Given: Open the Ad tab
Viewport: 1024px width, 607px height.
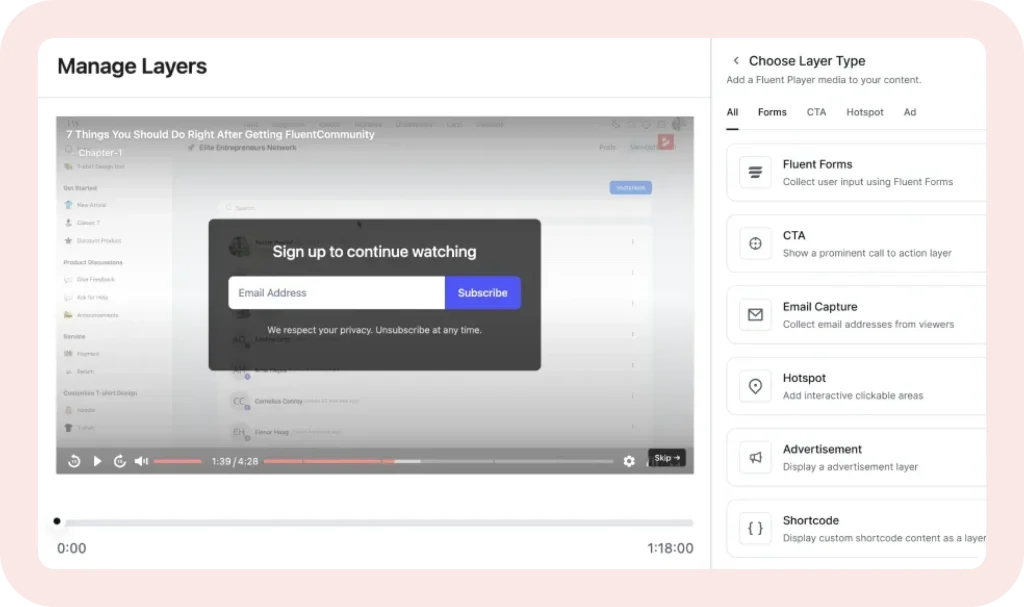Looking at the screenshot, I should point(910,112).
